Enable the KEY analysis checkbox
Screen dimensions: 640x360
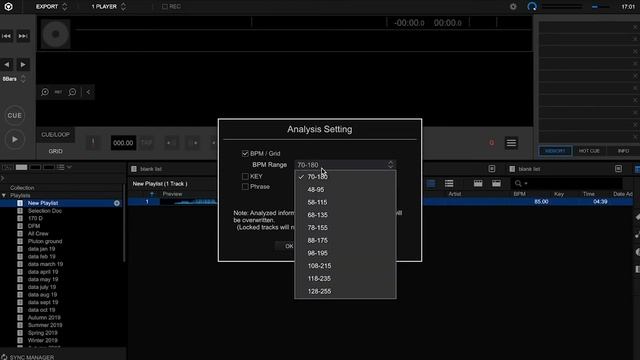point(245,176)
